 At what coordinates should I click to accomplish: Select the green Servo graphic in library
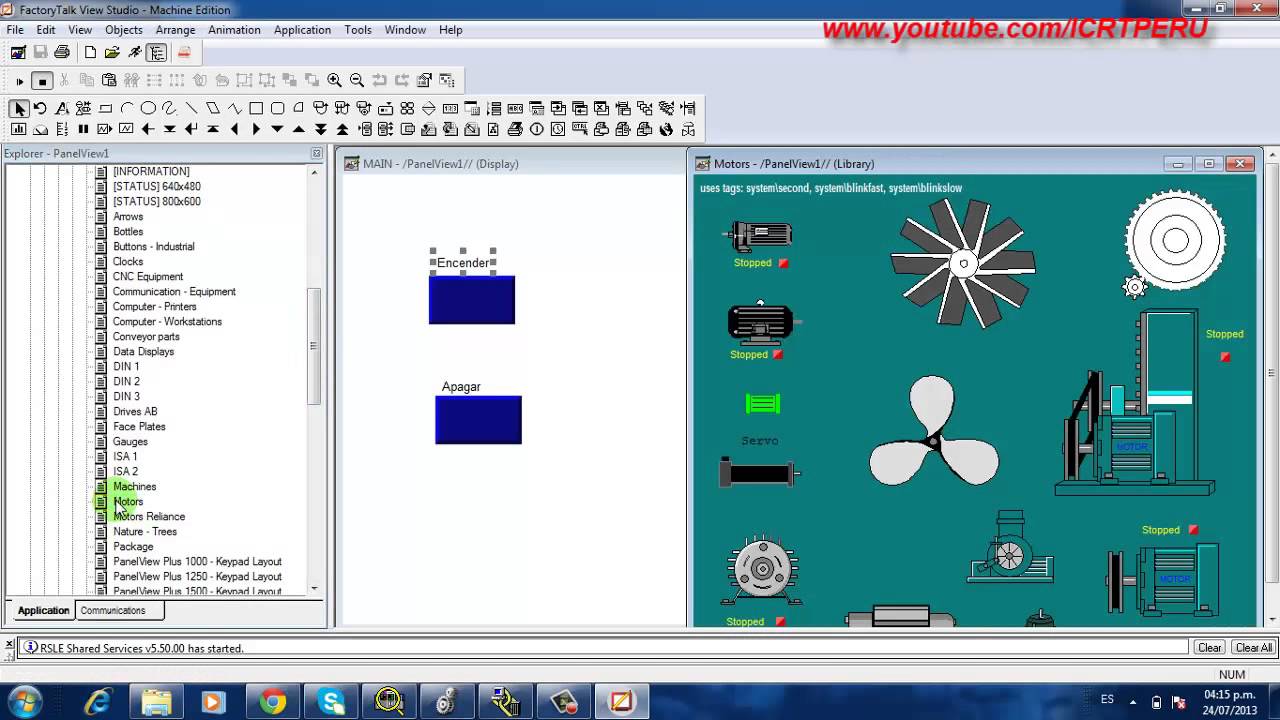coord(762,404)
